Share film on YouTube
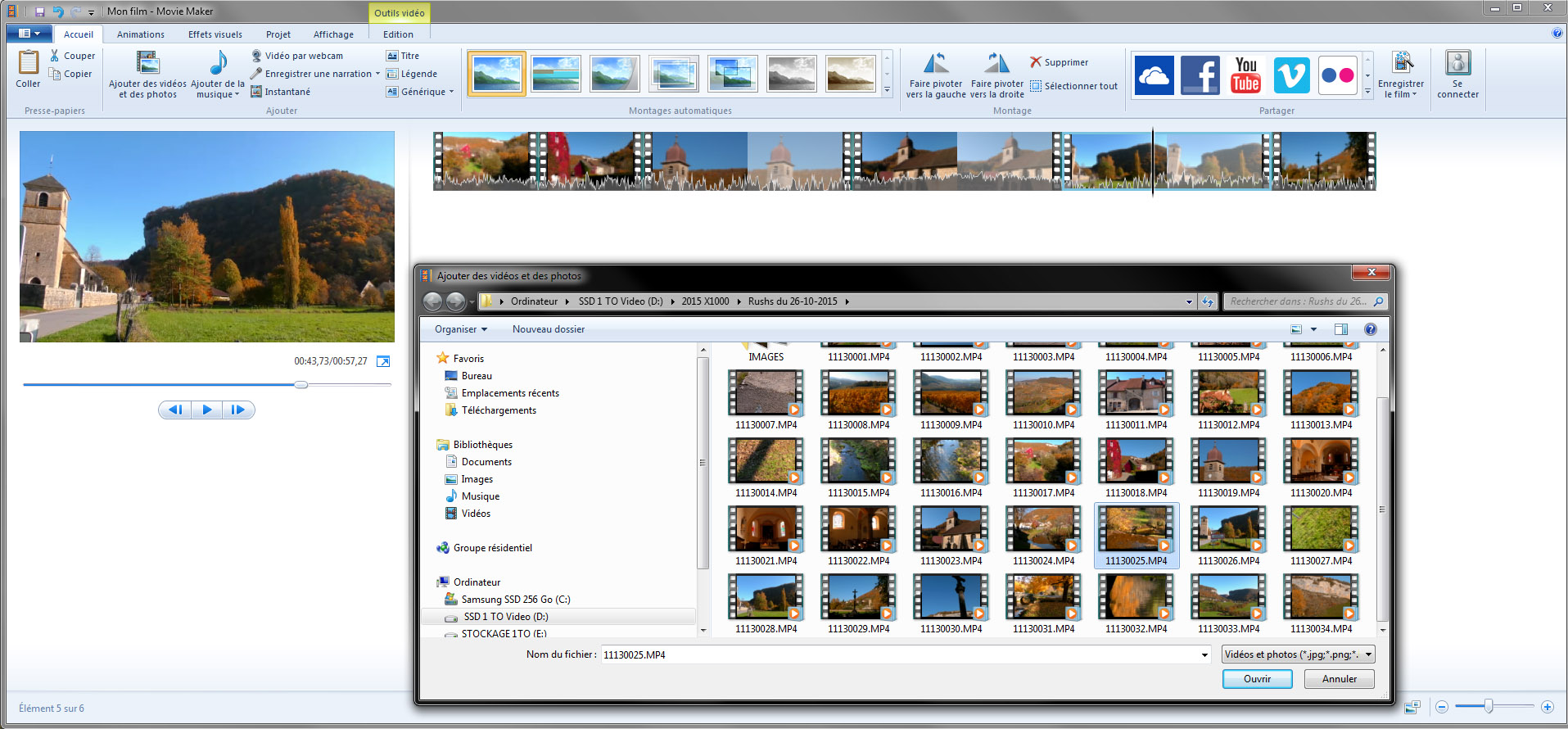 coord(1246,75)
